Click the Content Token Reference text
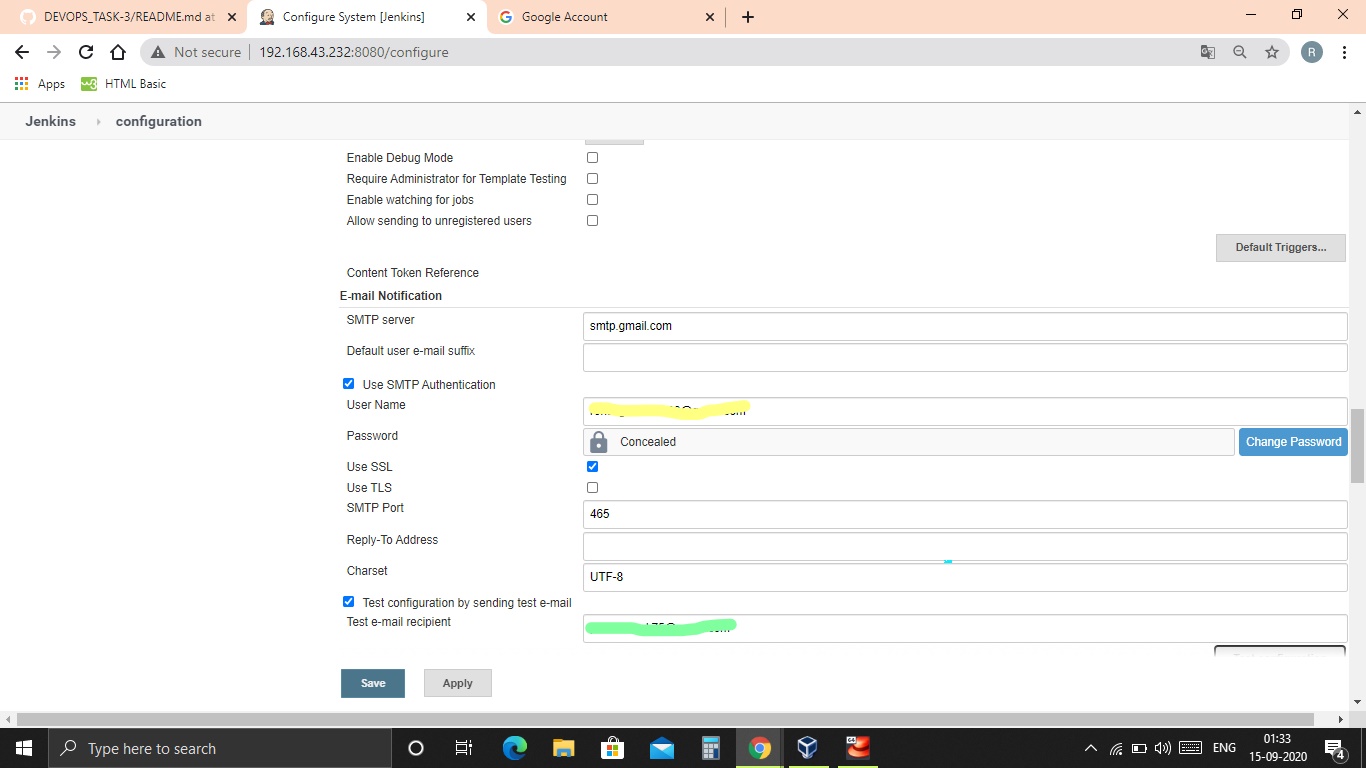 point(412,273)
